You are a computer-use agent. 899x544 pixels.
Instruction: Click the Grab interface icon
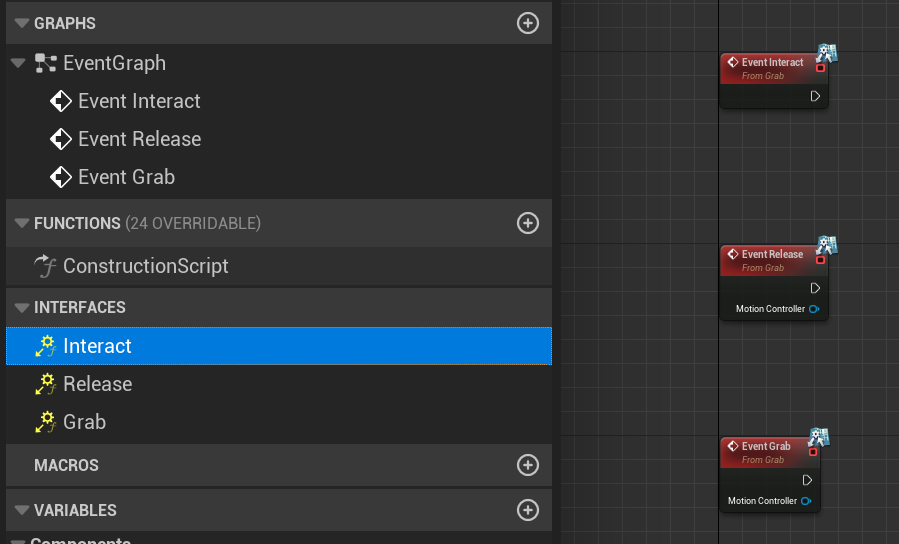pos(45,422)
